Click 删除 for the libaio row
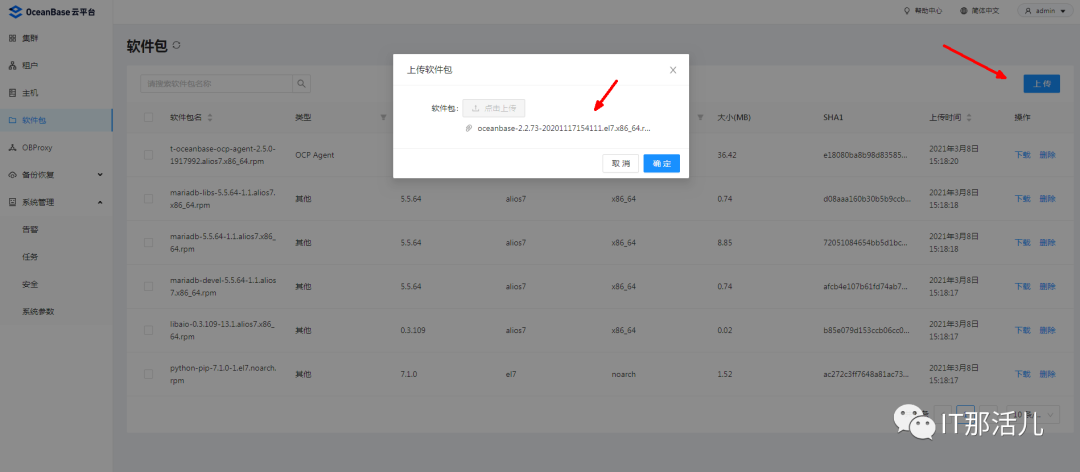1080x472 pixels. point(1047,331)
